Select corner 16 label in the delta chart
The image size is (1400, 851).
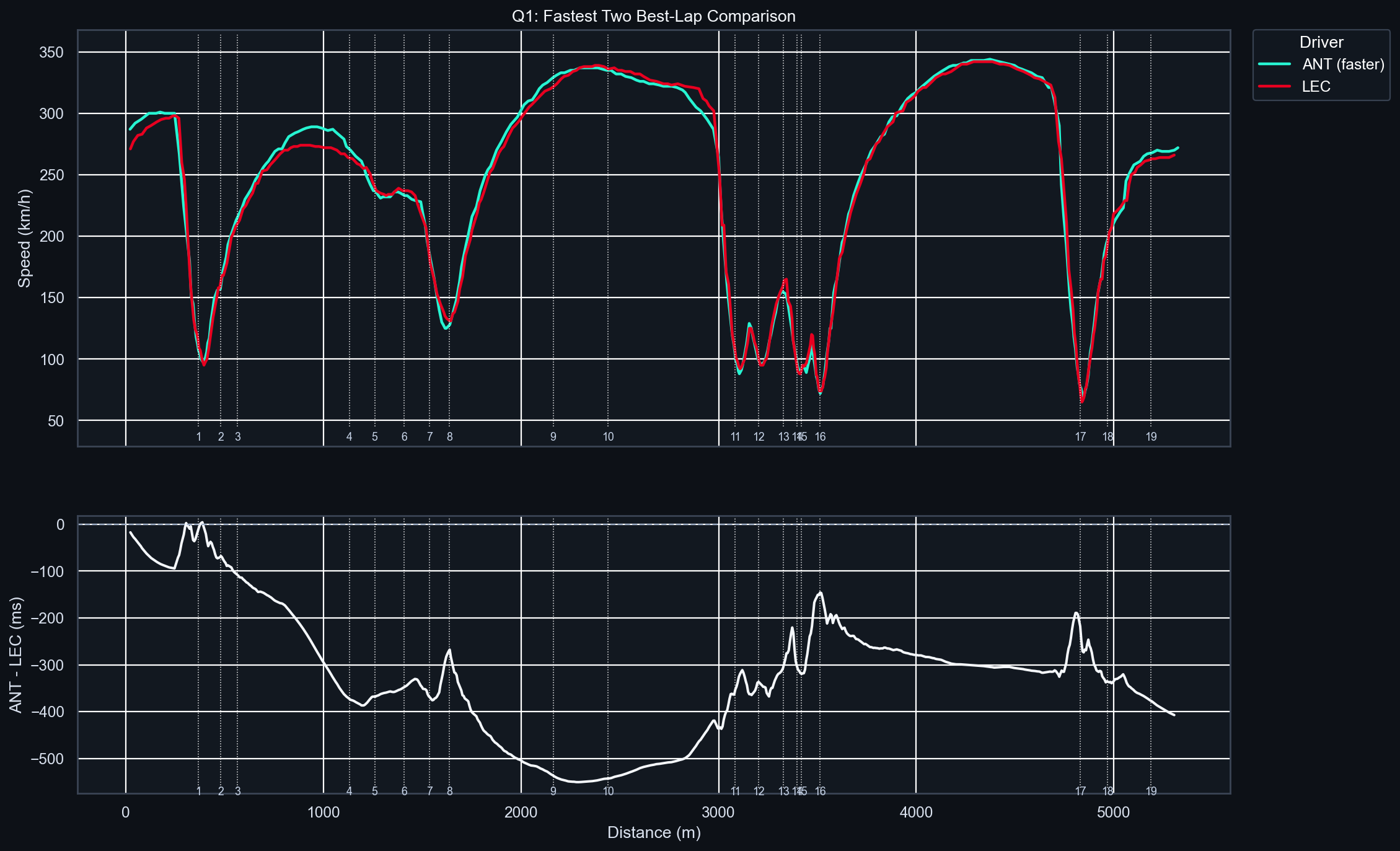click(821, 791)
